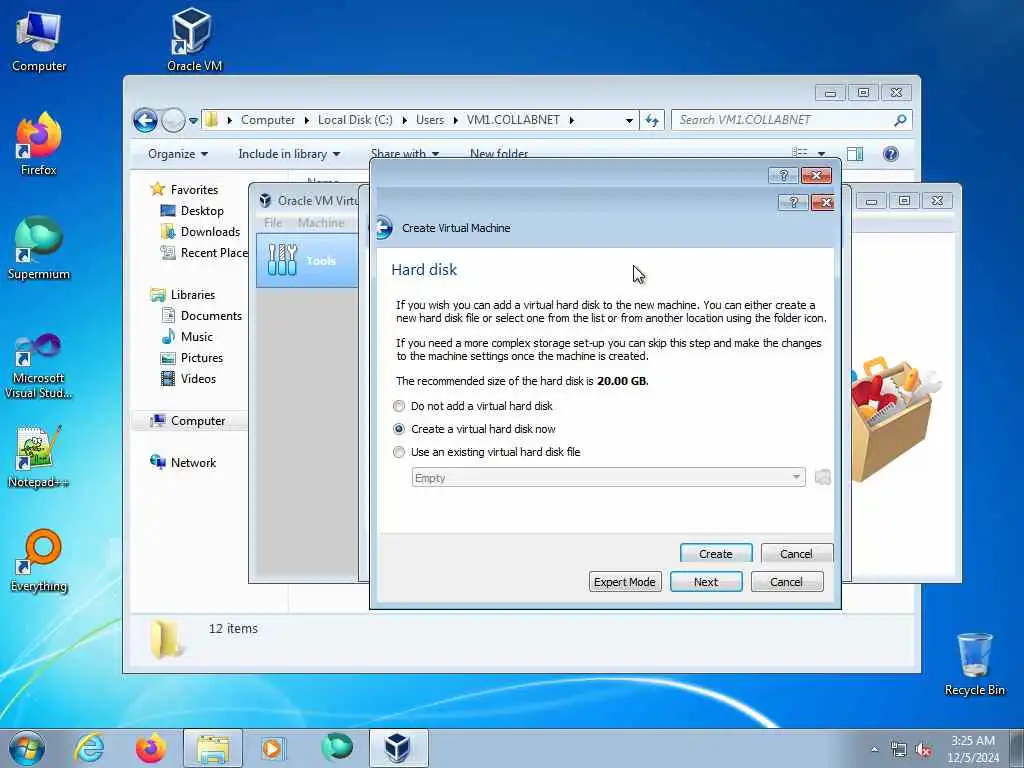Select 'Use an existing virtual hard disk file'

click(x=398, y=452)
